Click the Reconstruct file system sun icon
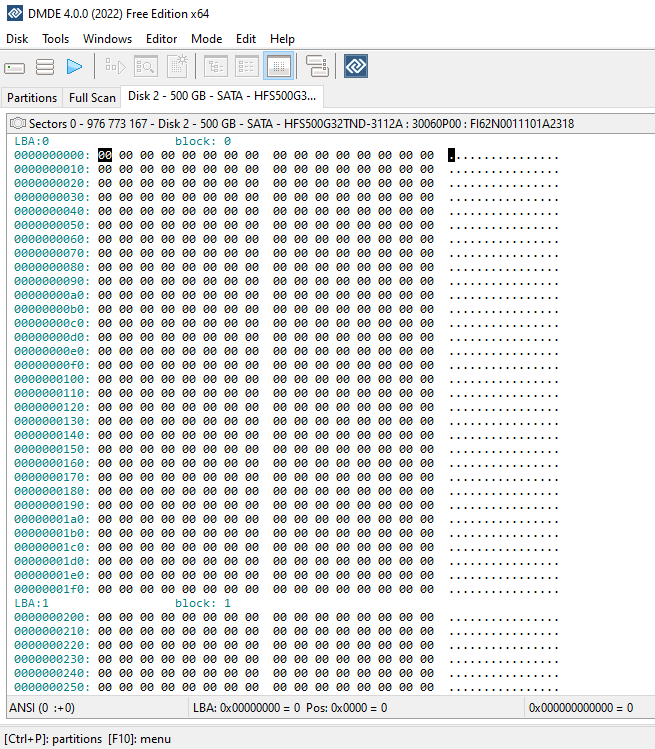The height and width of the screenshot is (749, 655). pyautogui.click(x=177, y=66)
